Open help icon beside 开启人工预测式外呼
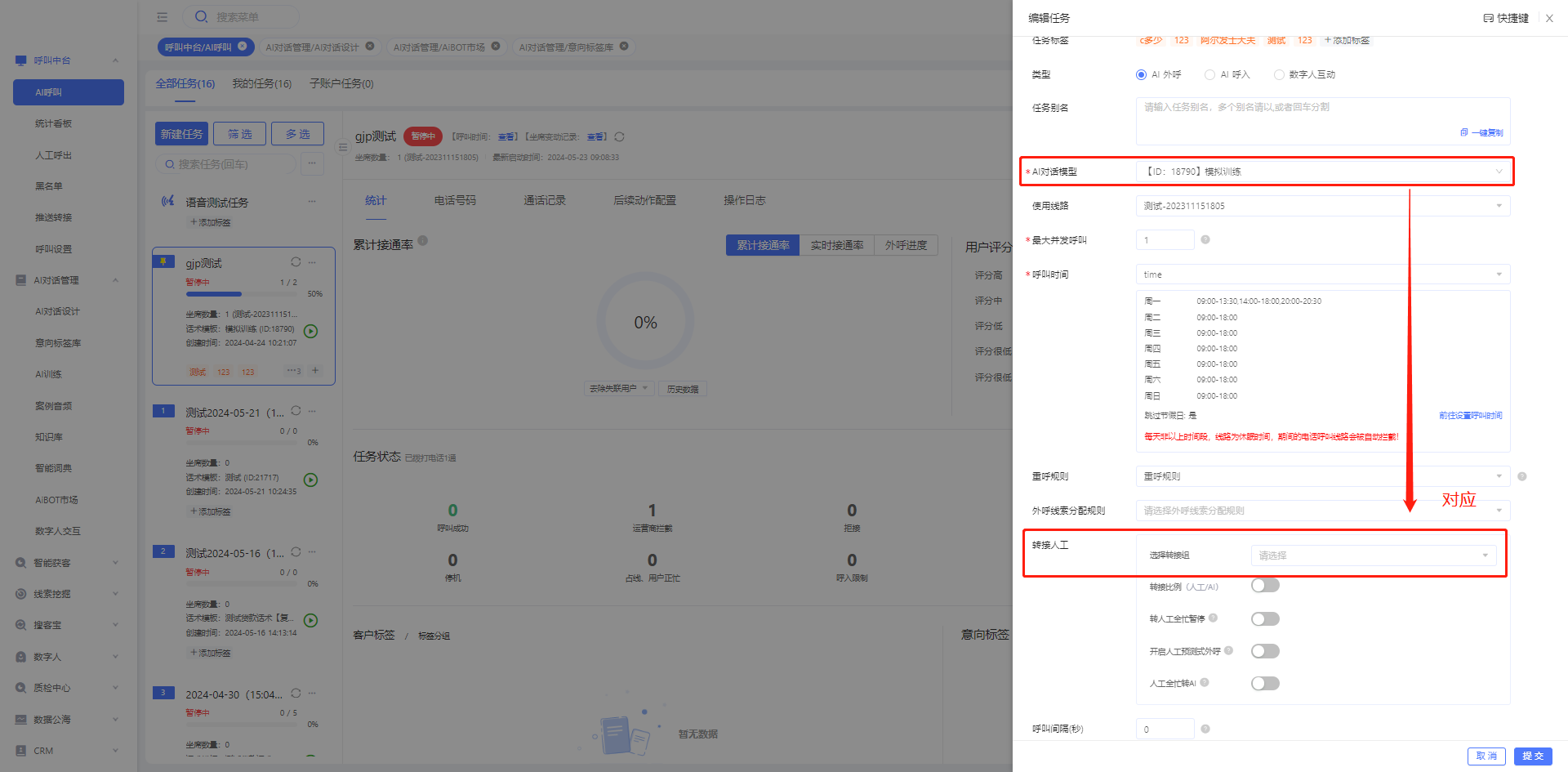The width and height of the screenshot is (1568, 772). pos(1229,650)
